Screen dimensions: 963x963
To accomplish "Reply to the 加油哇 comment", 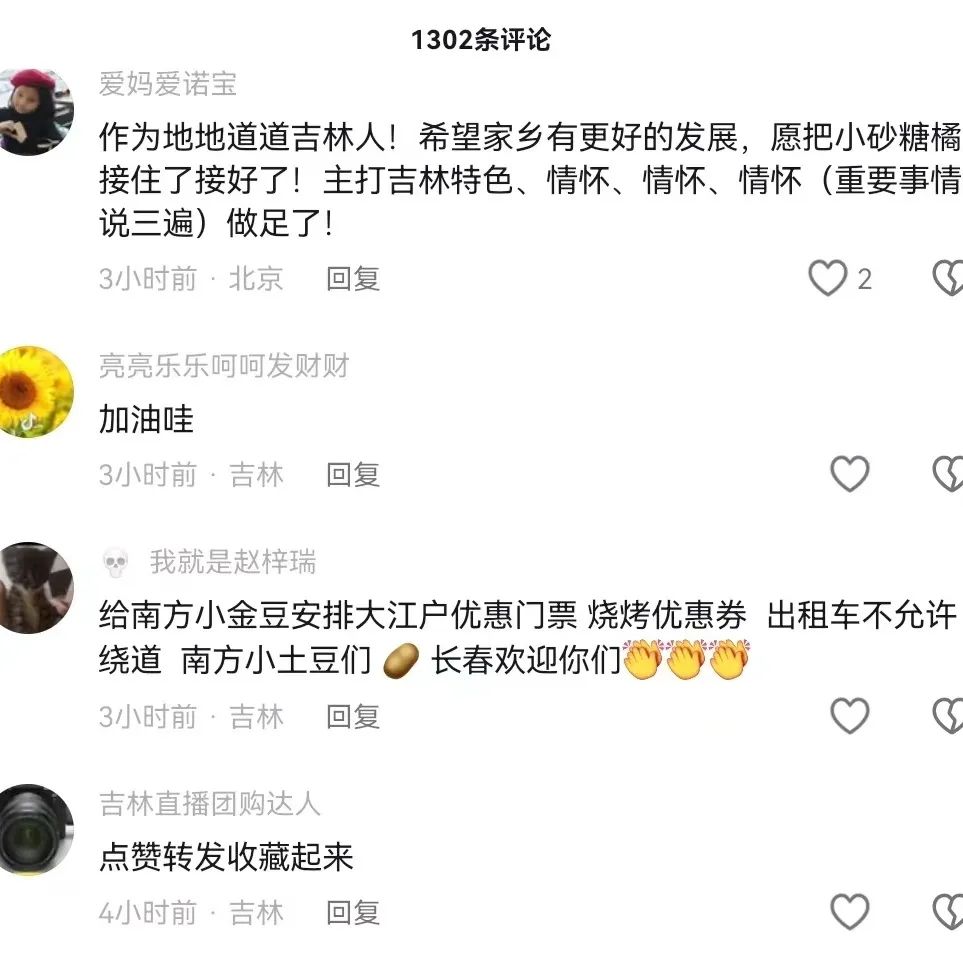I will [x=353, y=475].
